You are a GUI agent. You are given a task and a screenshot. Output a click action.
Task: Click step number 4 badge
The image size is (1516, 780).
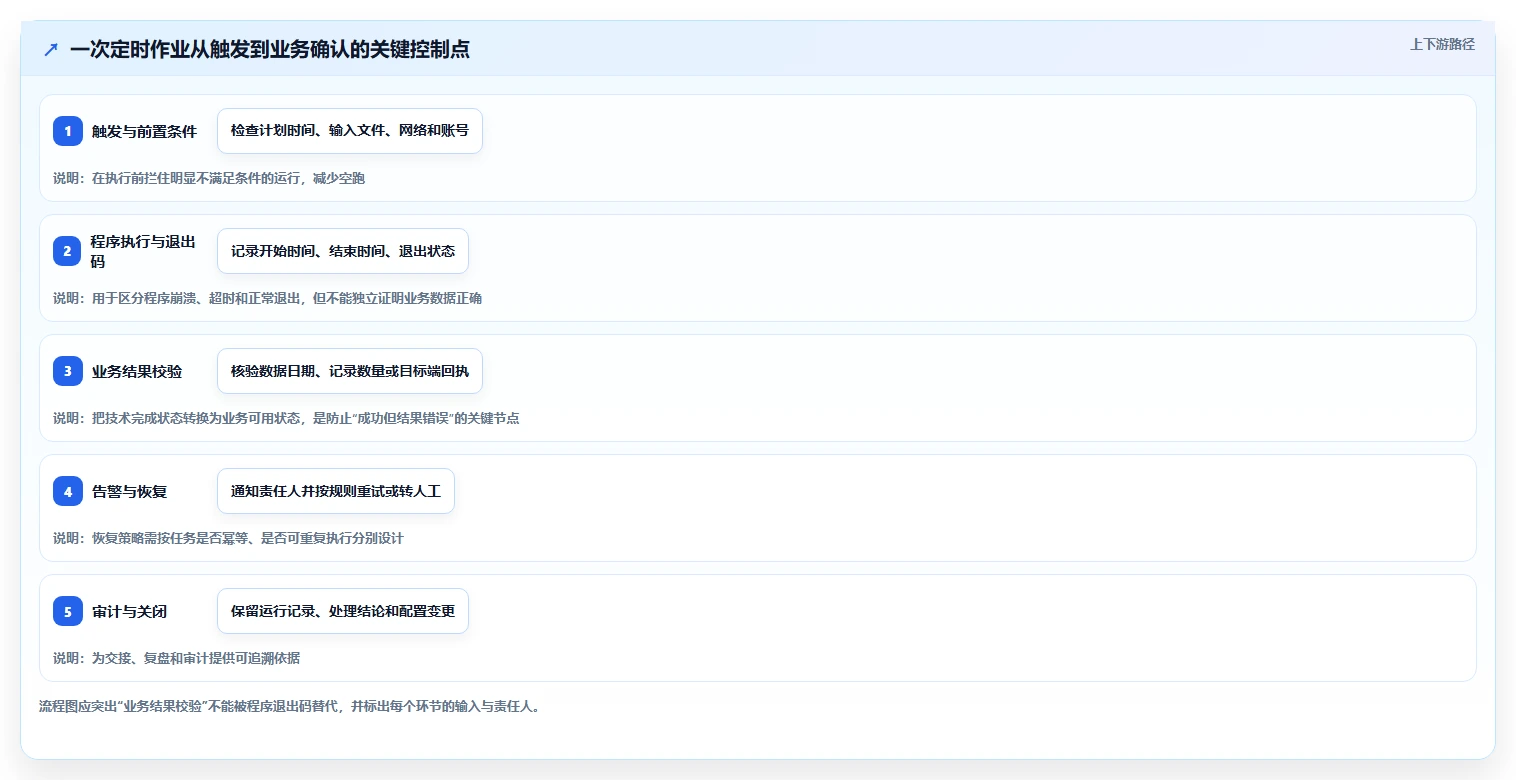pyautogui.click(x=68, y=491)
